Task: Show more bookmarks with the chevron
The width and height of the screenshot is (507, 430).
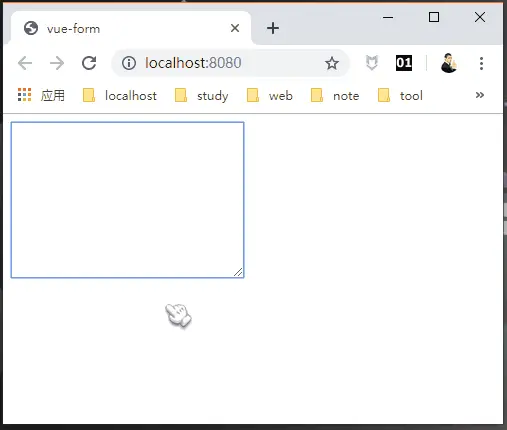Action: (480, 95)
